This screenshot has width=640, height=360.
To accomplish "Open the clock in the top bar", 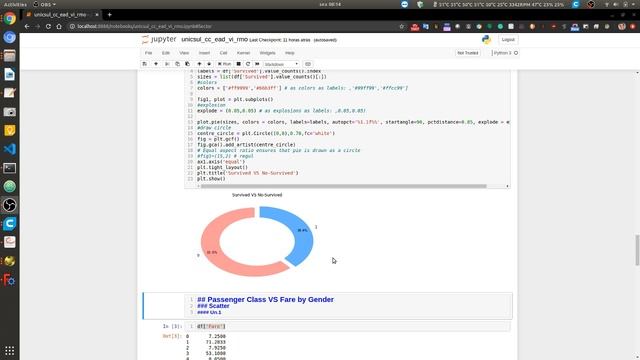I will [330, 4].
